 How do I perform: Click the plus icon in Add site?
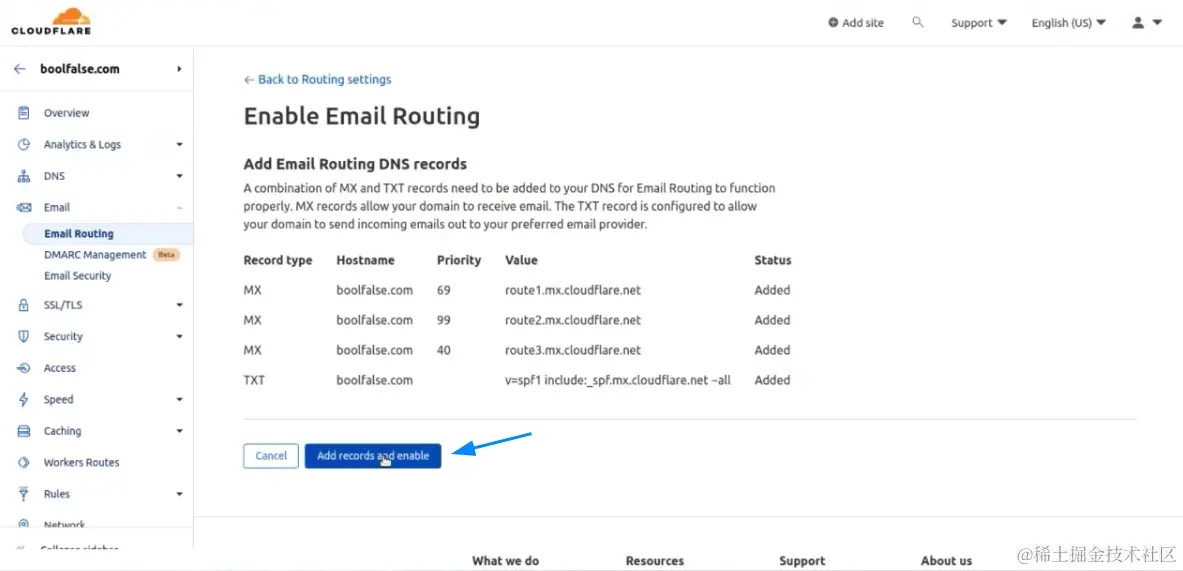[833, 23]
